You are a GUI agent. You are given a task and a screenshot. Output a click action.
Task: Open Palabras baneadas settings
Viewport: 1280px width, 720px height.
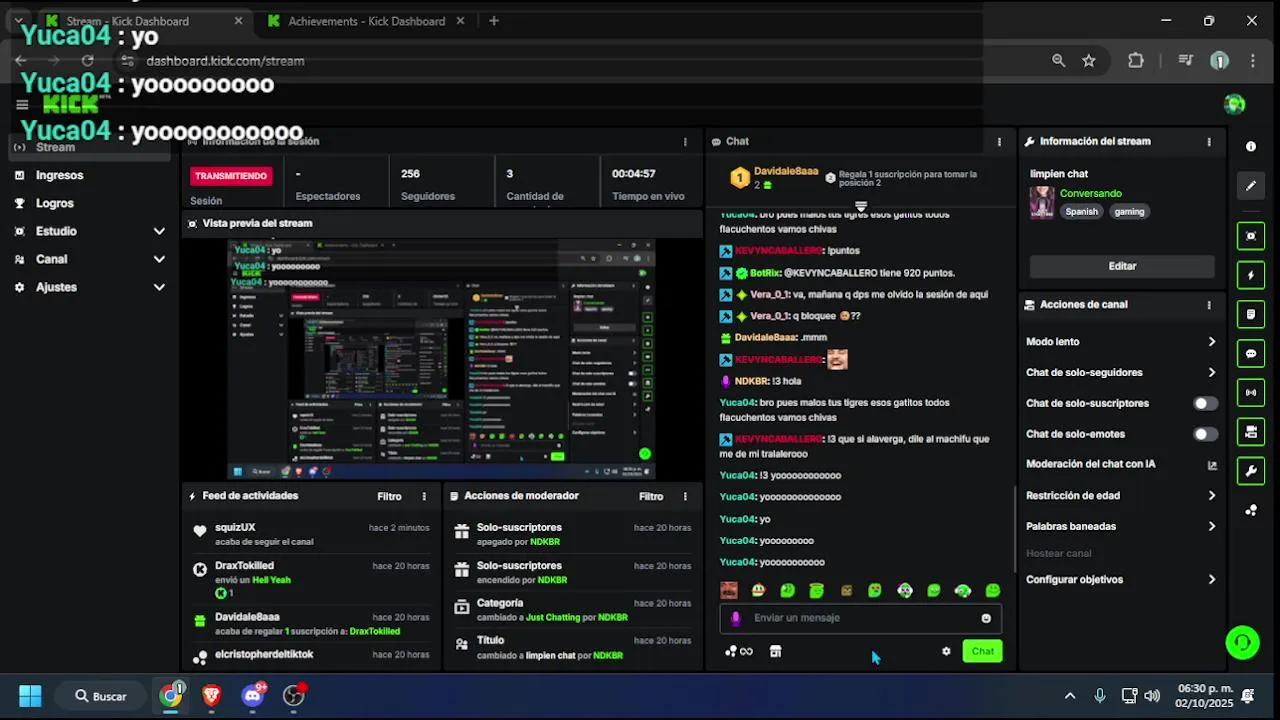point(1121,527)
